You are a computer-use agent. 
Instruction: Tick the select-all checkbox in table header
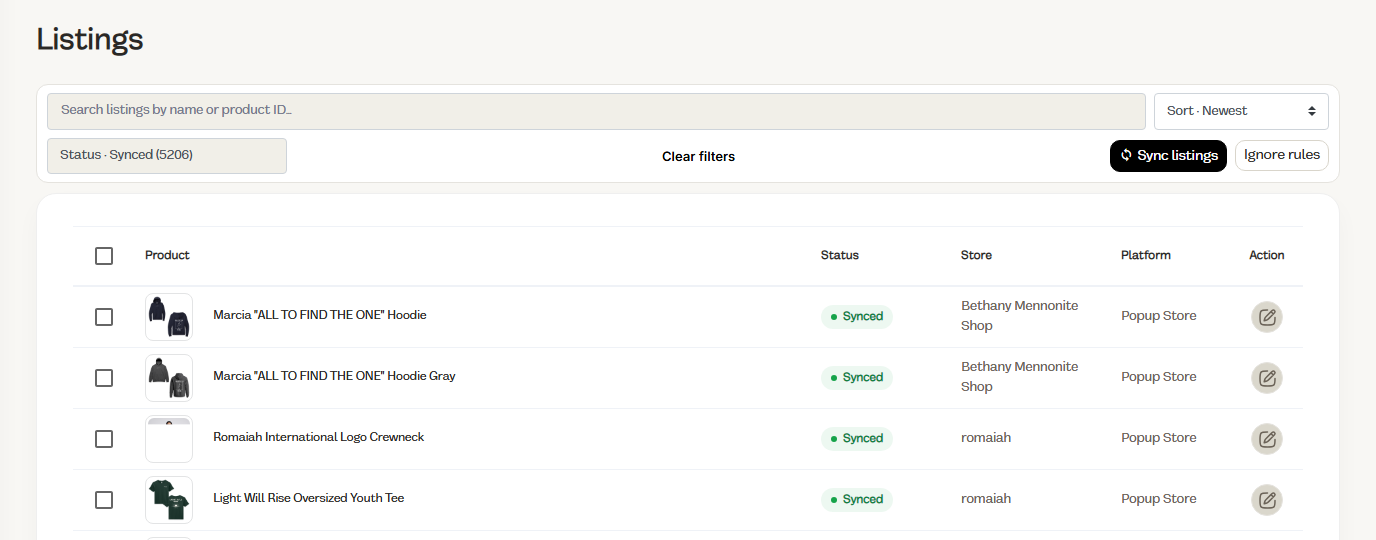click(104, 256)
